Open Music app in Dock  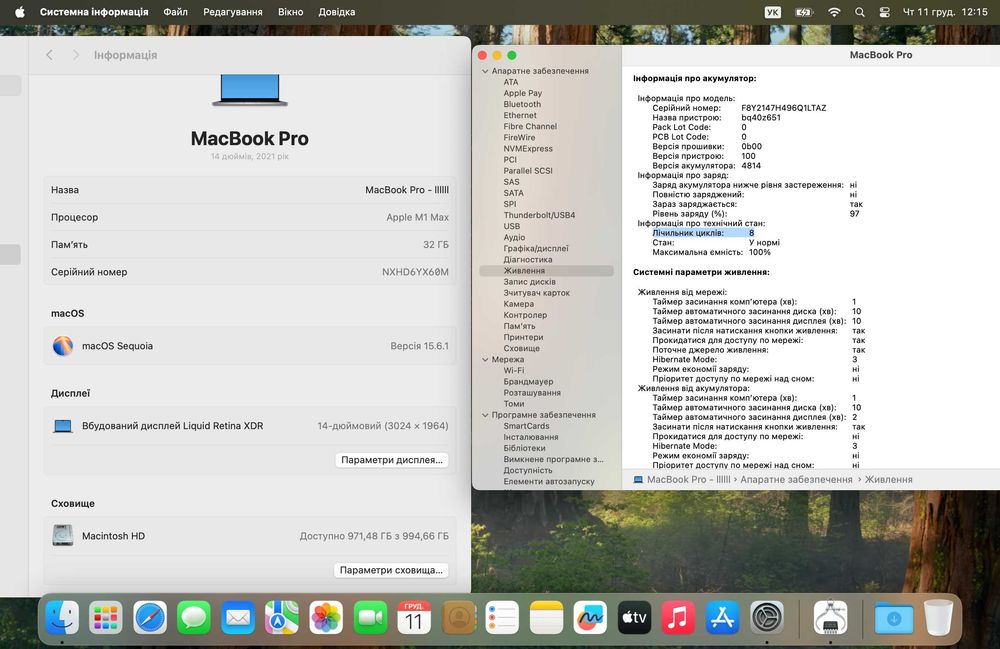coord(678,617)
